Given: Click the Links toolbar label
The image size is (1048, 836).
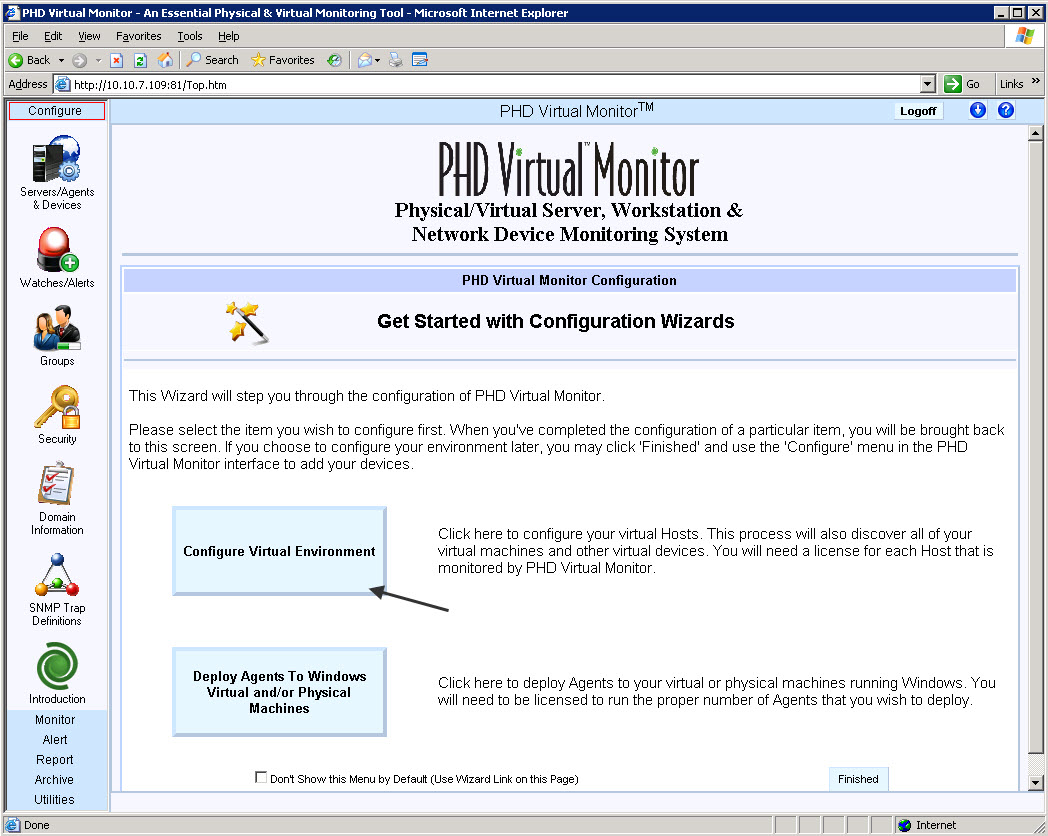Looking at the screenshot, I should [1011, 84].
